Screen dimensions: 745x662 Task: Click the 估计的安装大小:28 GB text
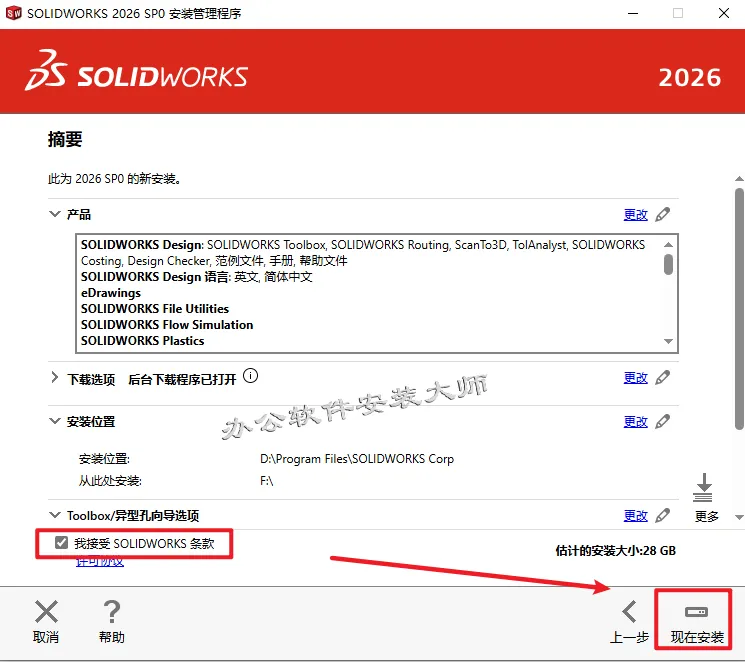click(615, 551)
